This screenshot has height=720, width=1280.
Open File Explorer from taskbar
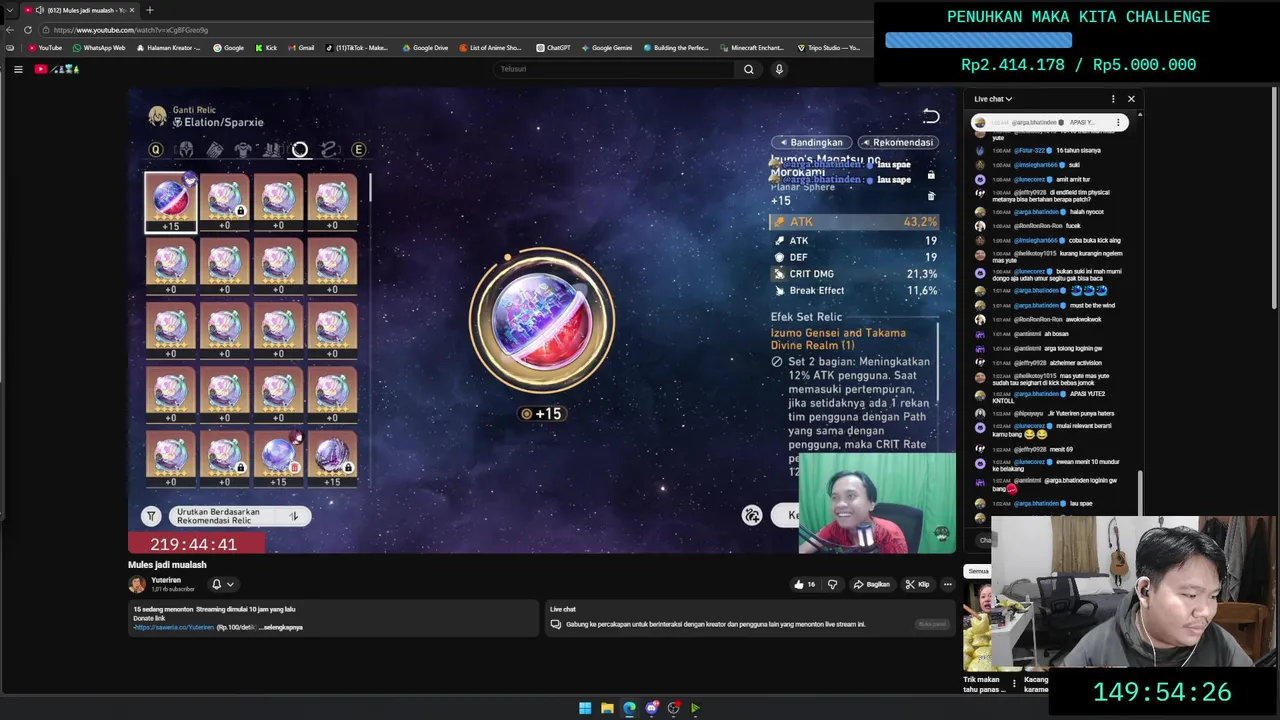tap(607, 708)
